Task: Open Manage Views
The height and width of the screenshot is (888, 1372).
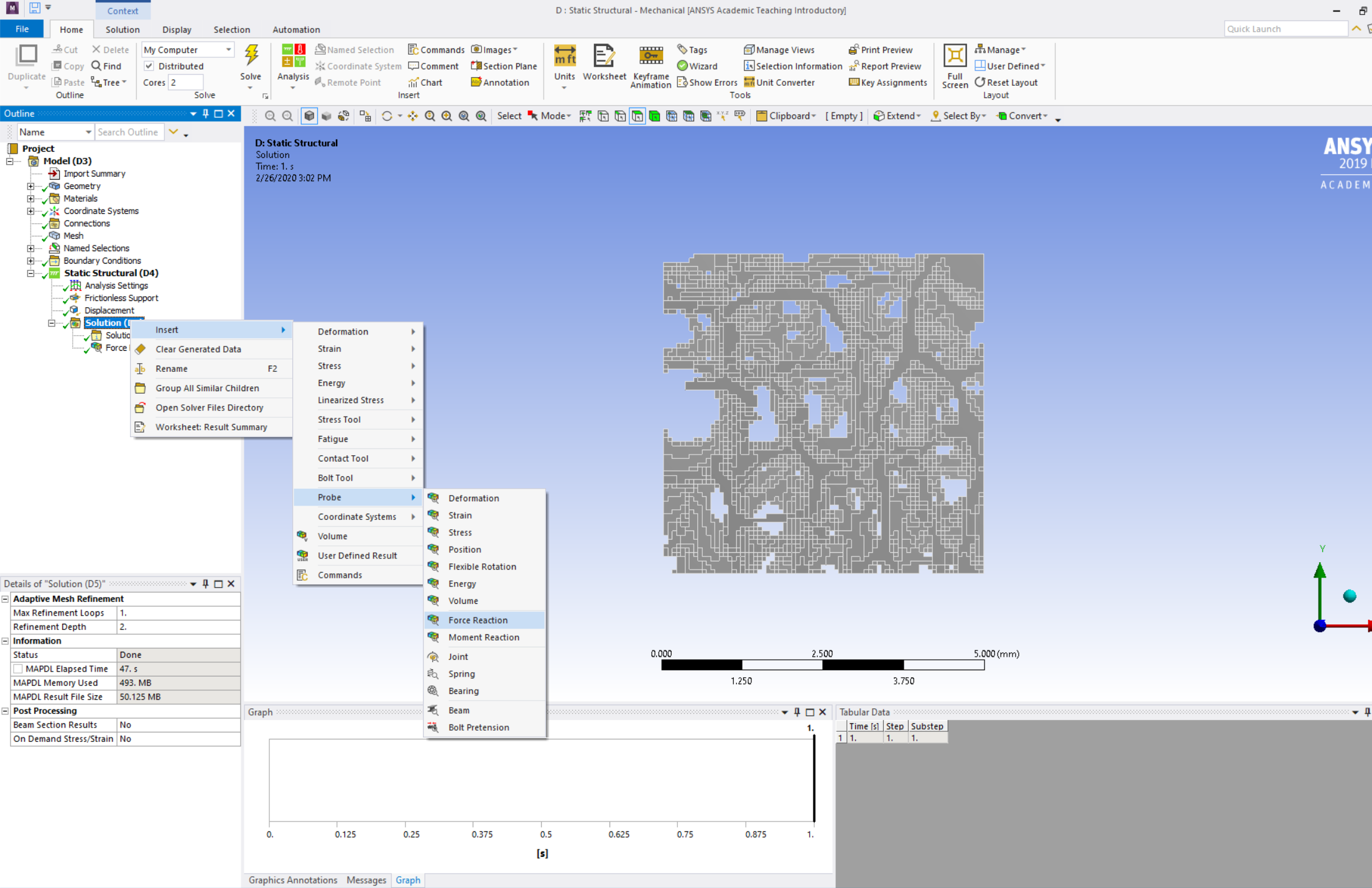Action: pos(779,50)
